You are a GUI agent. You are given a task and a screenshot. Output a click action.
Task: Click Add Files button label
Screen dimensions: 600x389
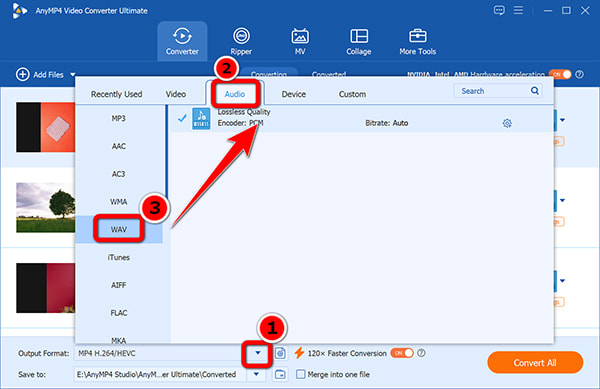[x=48, y=75]
